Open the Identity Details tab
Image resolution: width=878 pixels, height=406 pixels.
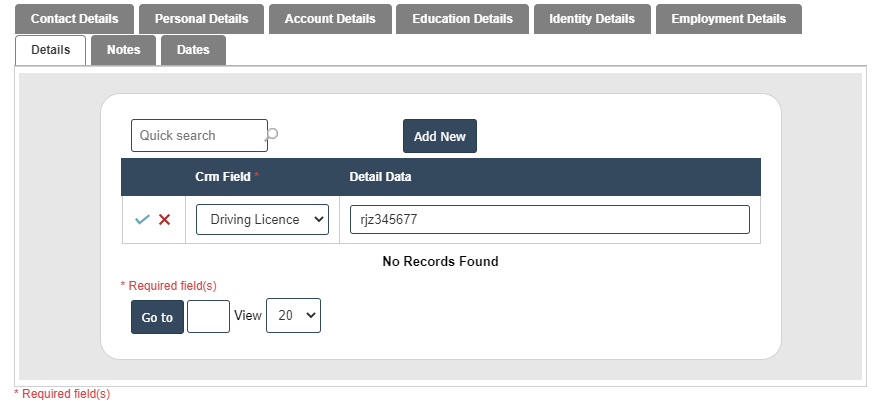coord(592,19)
